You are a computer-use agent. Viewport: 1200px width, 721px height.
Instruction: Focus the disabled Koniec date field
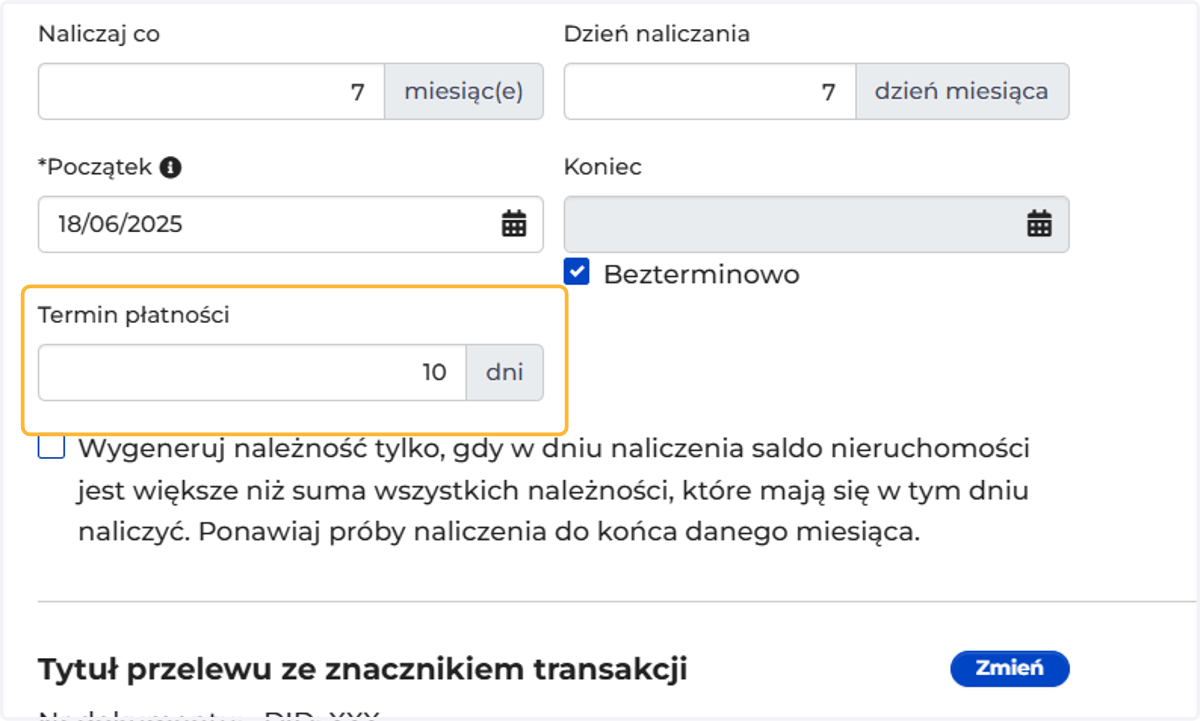[x=817, y=224]
